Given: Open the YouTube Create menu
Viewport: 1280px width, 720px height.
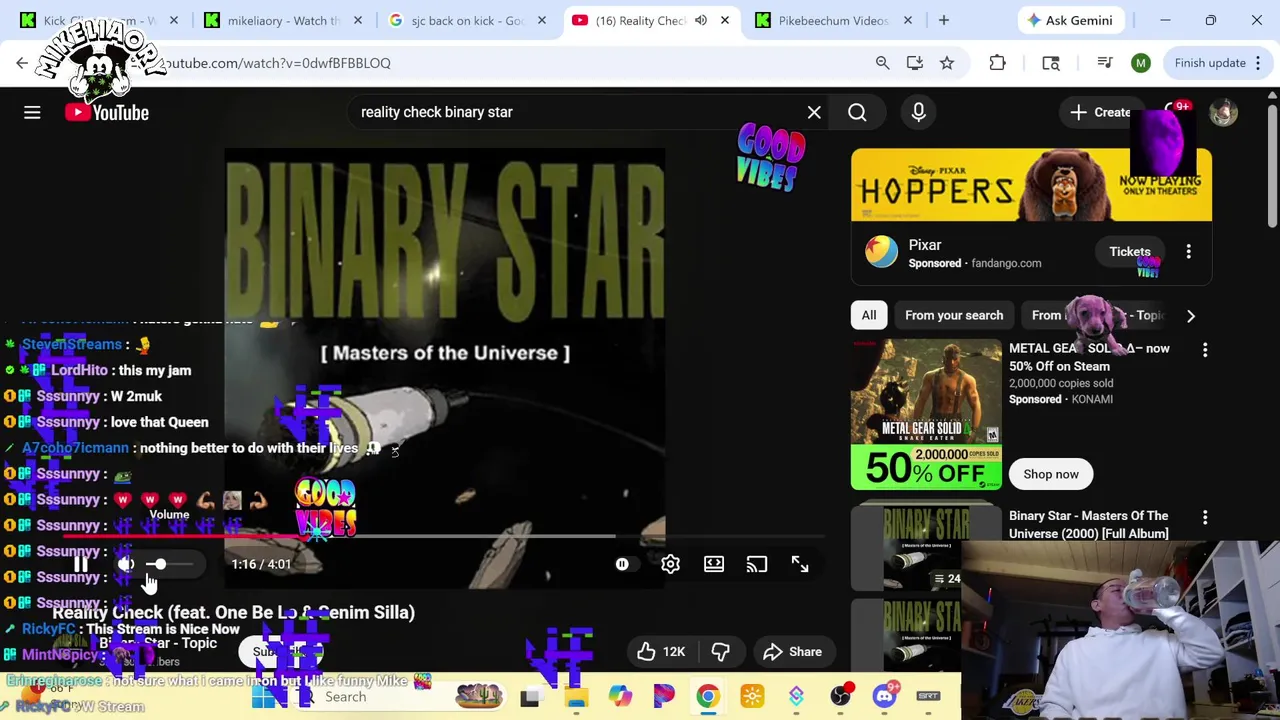Looking at the screenshot, I should pos(1100,112).
